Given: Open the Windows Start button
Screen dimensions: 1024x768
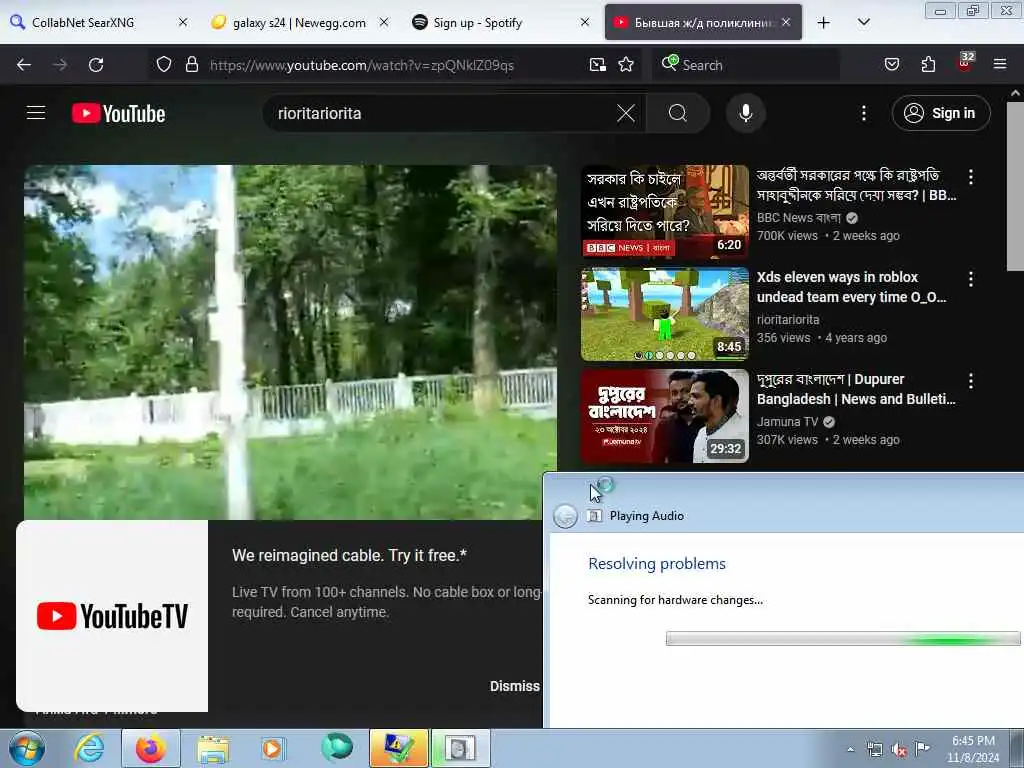Looking at the screenshot, I should pyautogui.click(x=27, y=748).
